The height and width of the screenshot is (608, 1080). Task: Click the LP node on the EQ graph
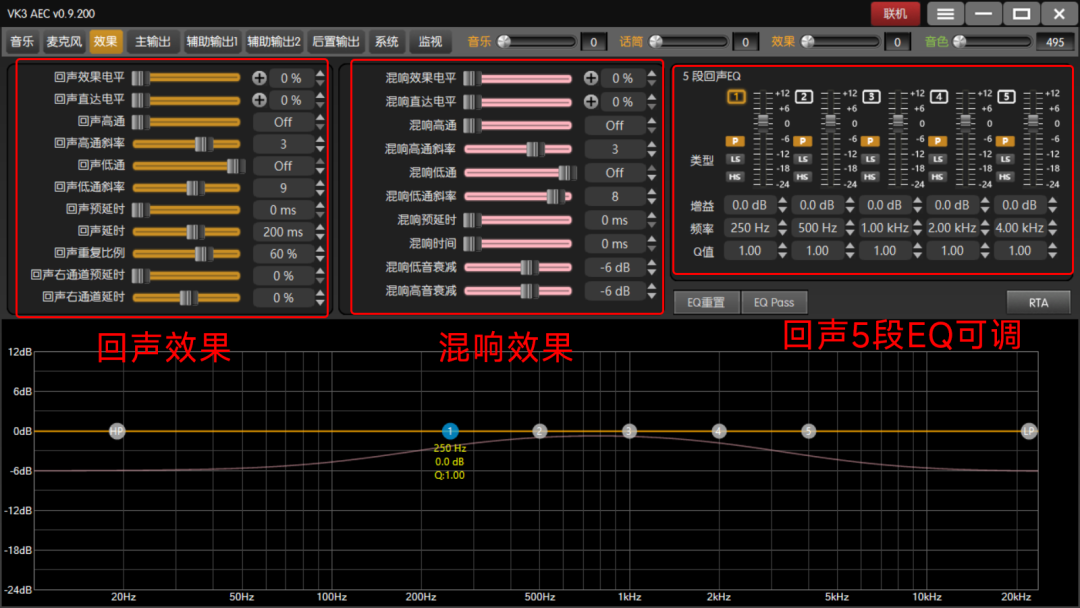click(1028, 431)
